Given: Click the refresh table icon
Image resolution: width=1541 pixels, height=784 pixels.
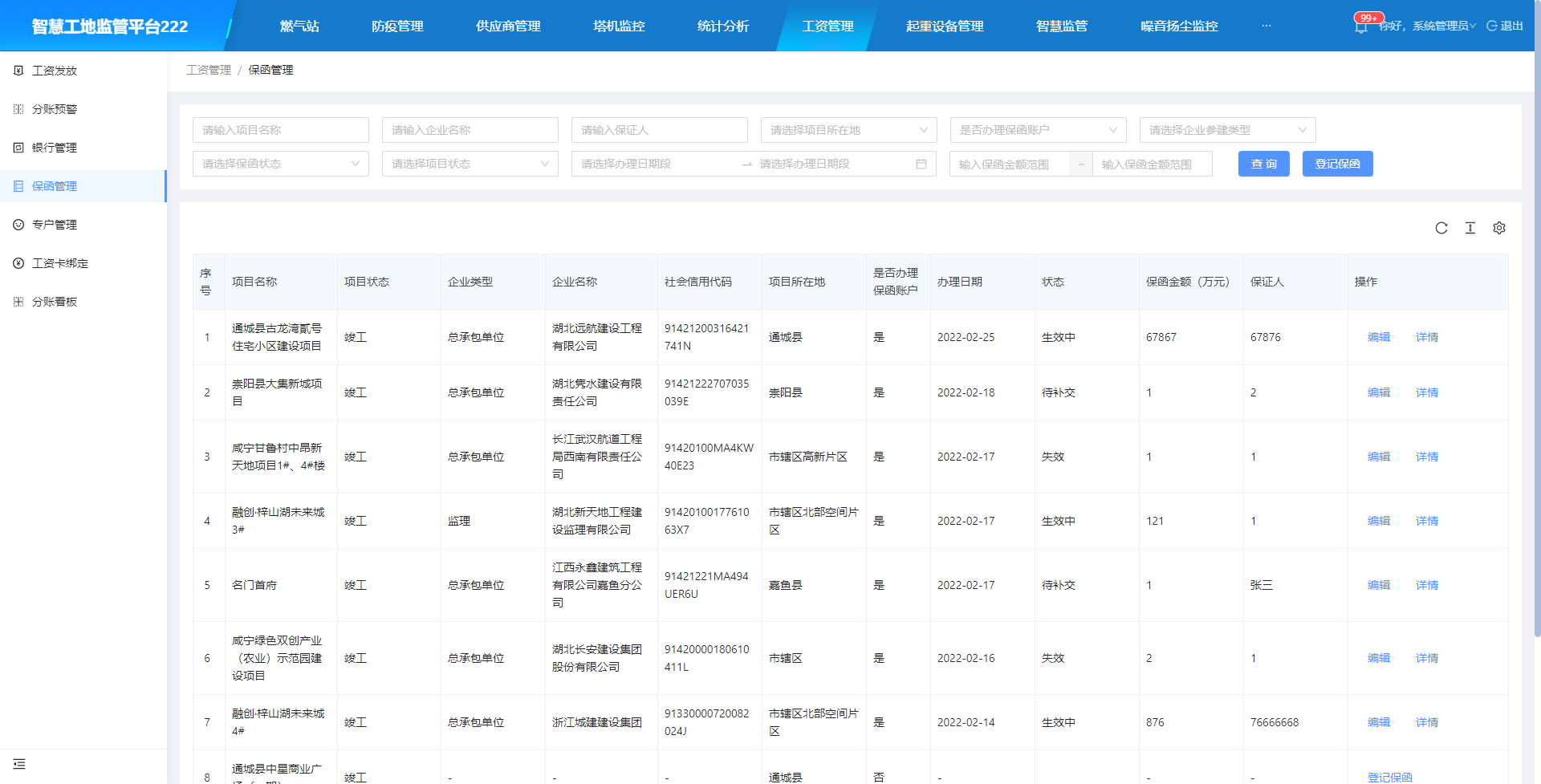Looking at the screenshot, I should click(1441, 228).
